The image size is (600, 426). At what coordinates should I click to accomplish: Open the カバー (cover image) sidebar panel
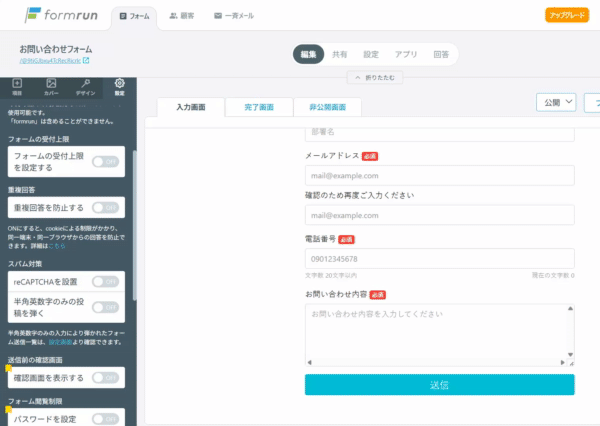51,86
